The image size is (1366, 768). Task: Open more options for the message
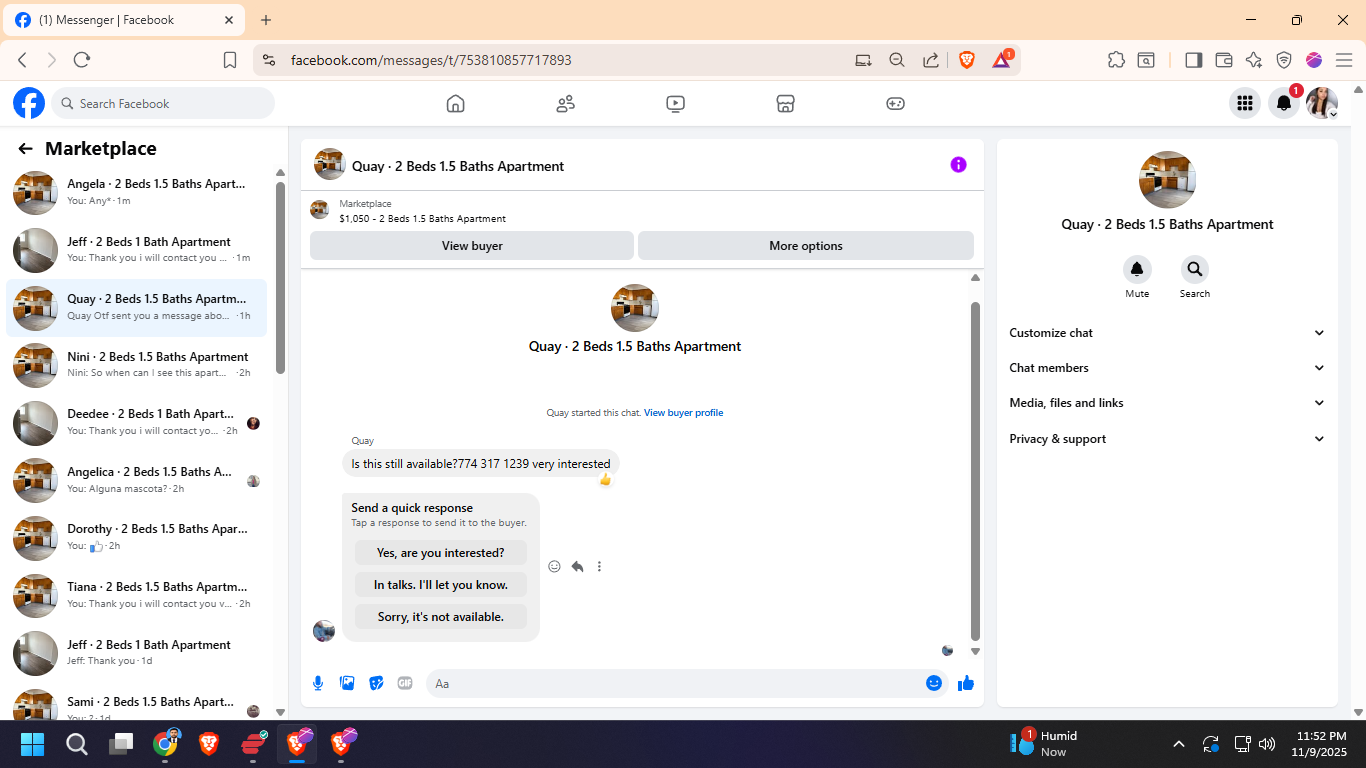(x=599, y=566)
